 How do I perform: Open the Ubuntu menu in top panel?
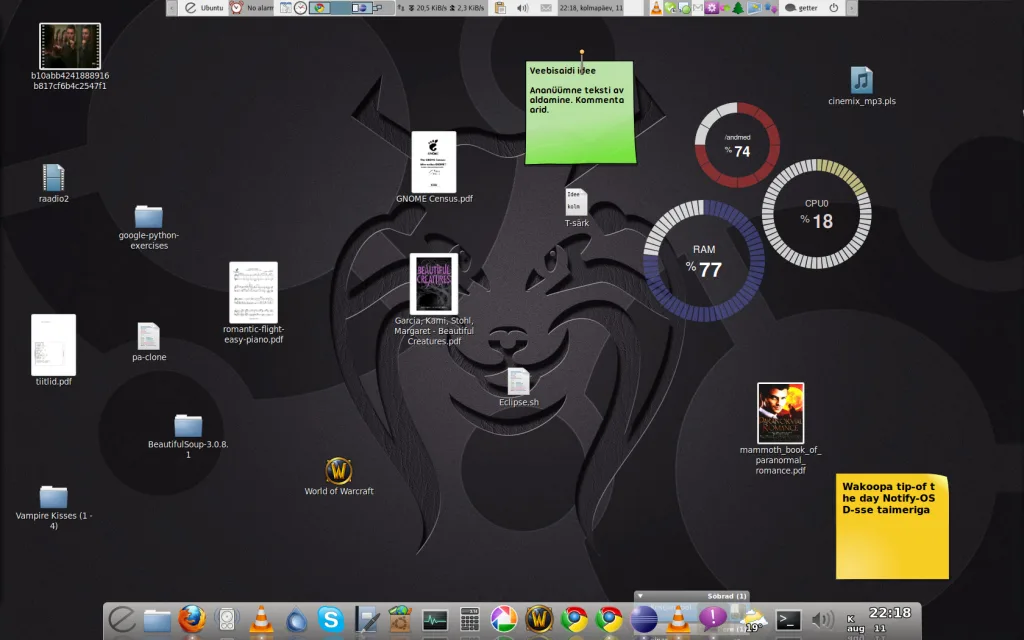coord(204,8)
